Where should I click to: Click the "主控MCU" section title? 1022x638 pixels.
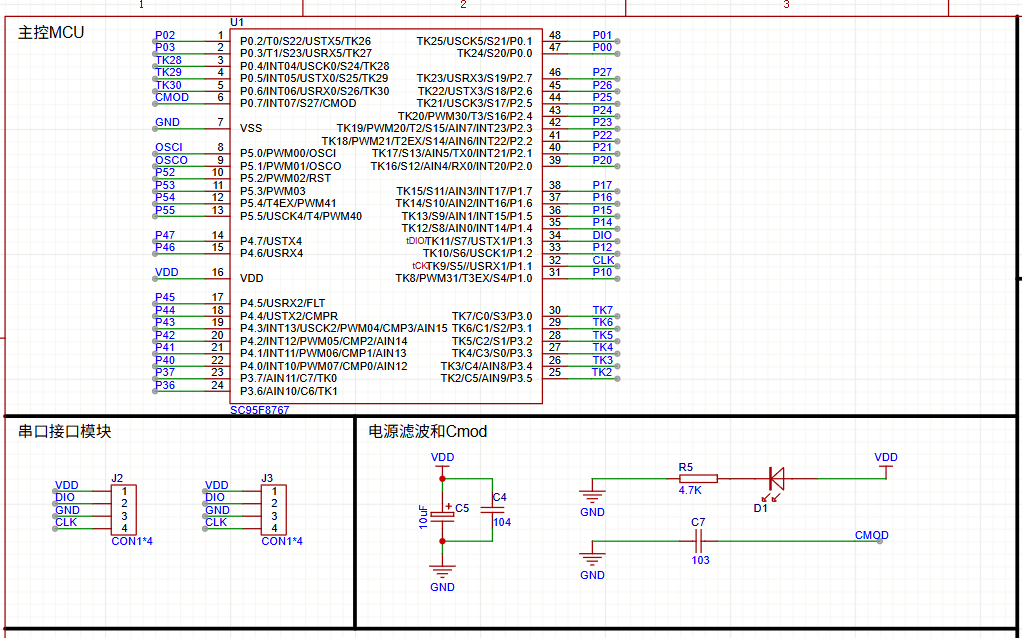click(51, 32)
